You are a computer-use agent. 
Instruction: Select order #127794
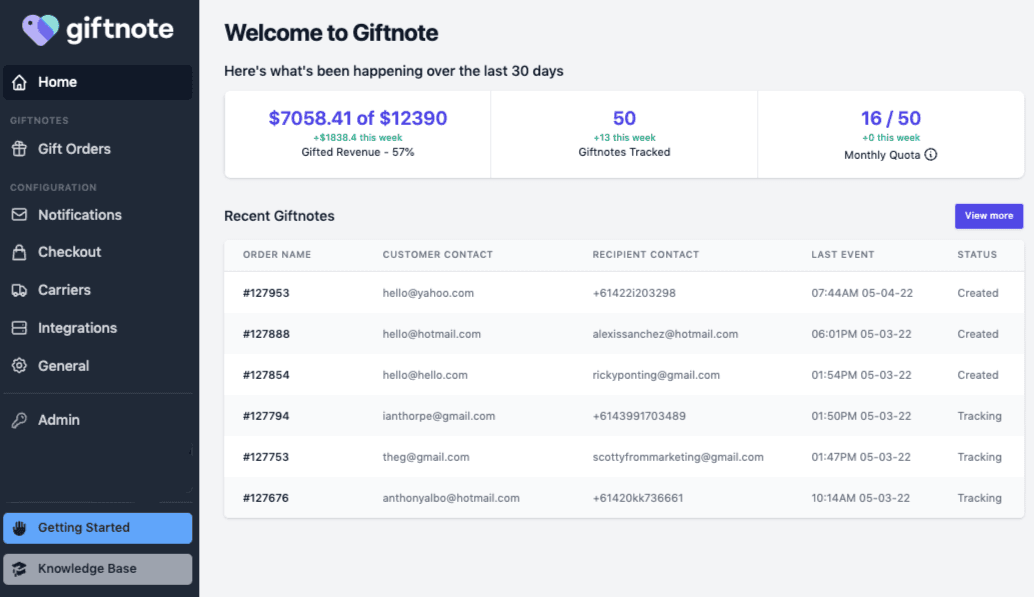click(x=266, y=416)
